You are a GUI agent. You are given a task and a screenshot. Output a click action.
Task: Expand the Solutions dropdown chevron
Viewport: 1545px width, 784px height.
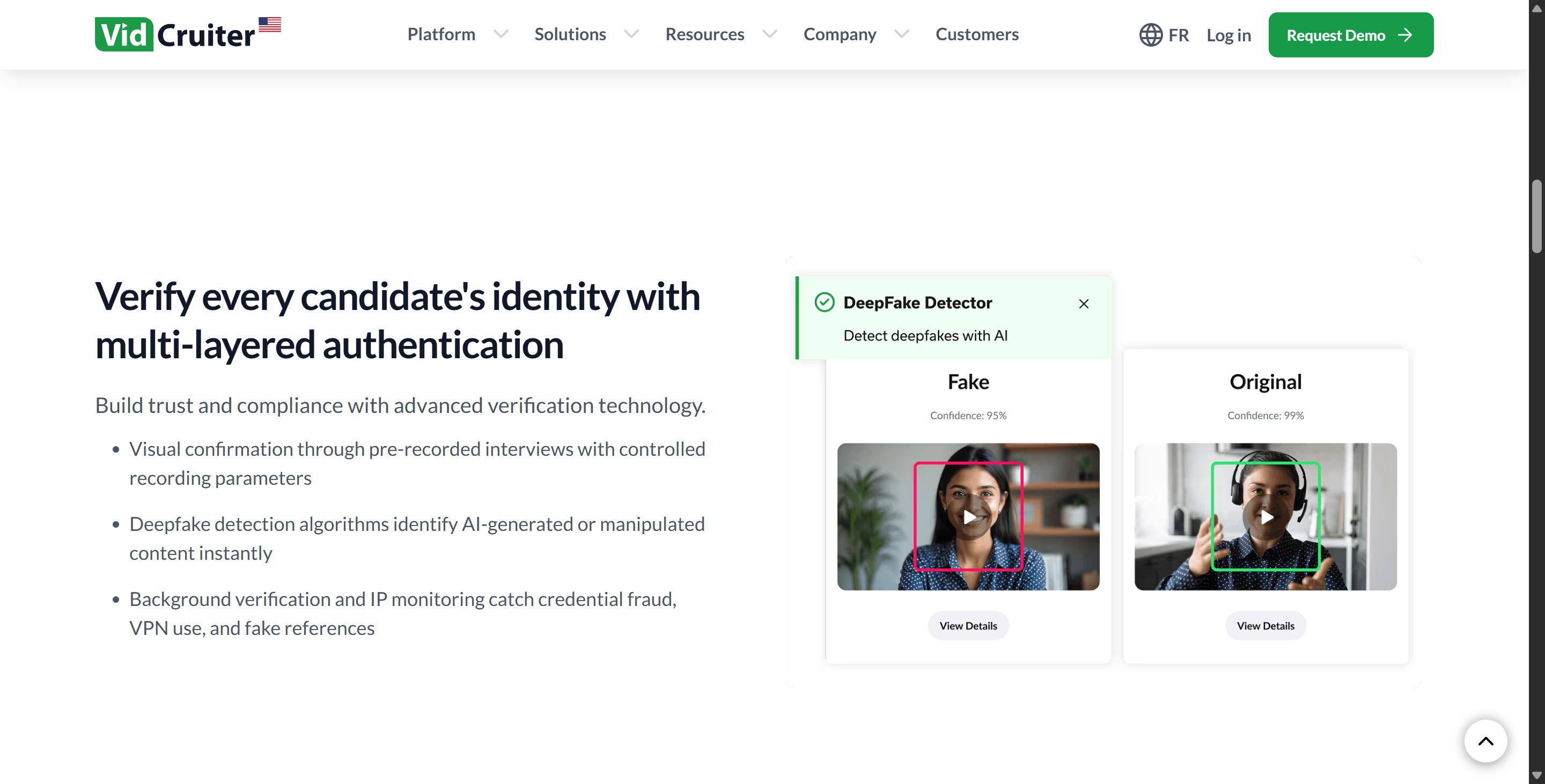631,34
